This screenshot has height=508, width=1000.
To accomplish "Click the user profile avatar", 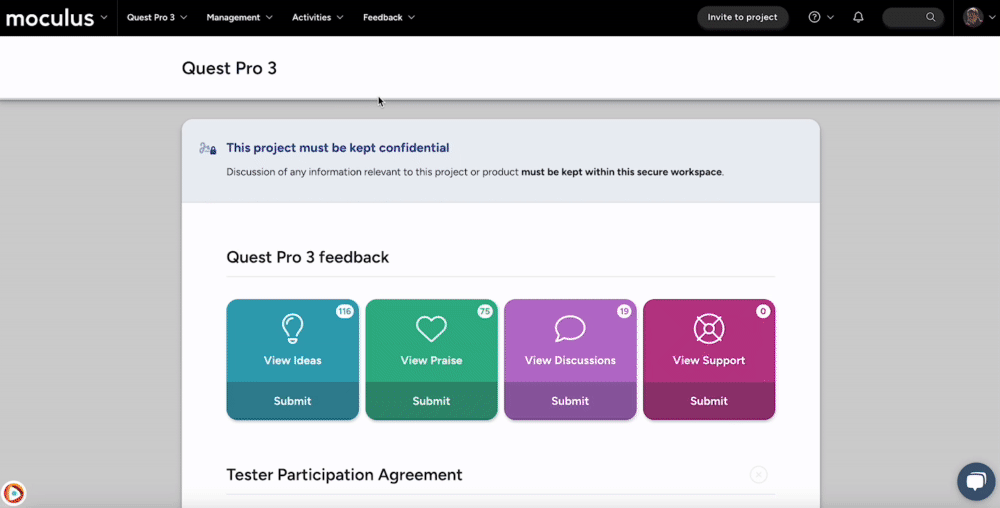I will point(973,17).
